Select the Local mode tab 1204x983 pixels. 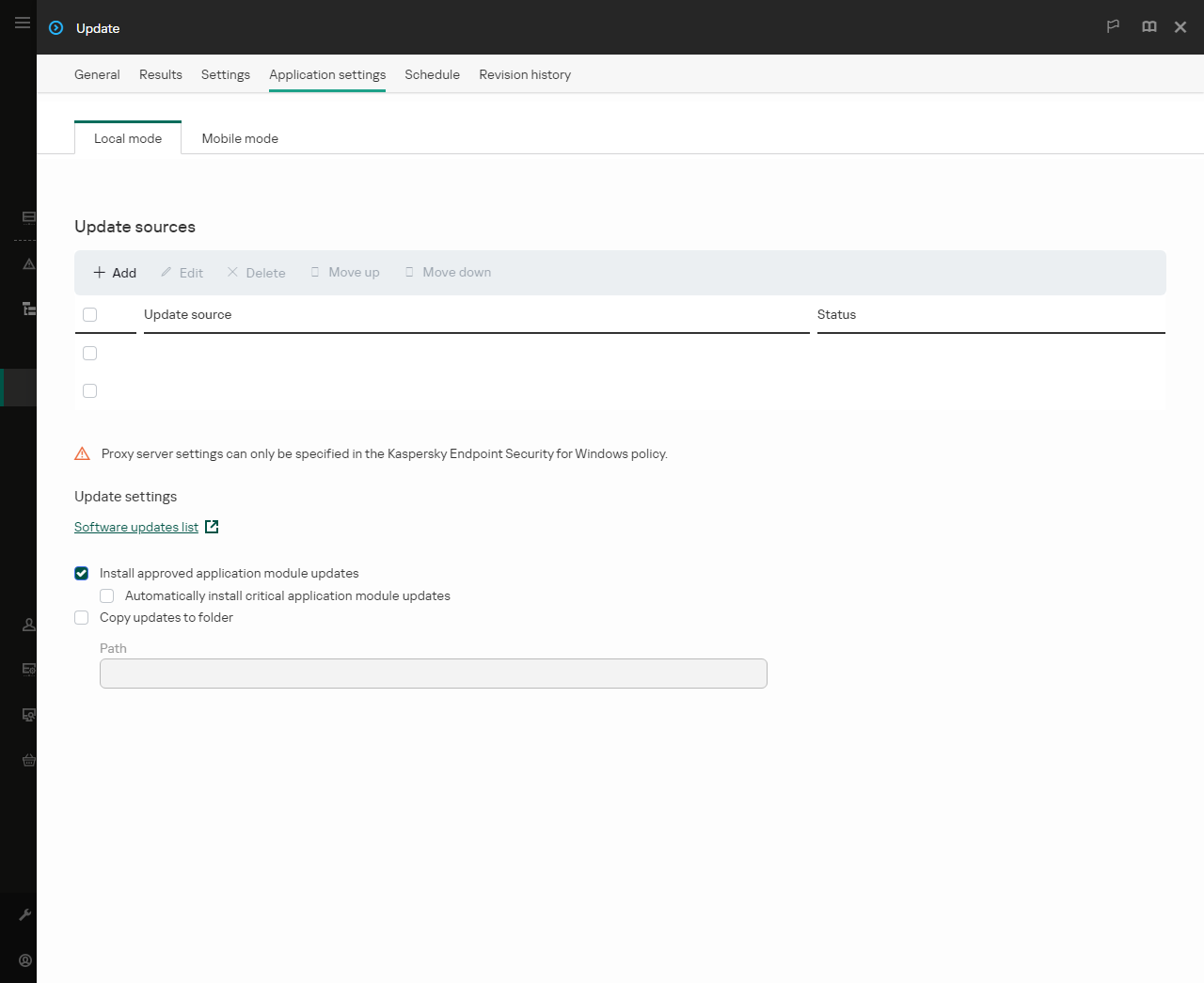coord(128,138)
